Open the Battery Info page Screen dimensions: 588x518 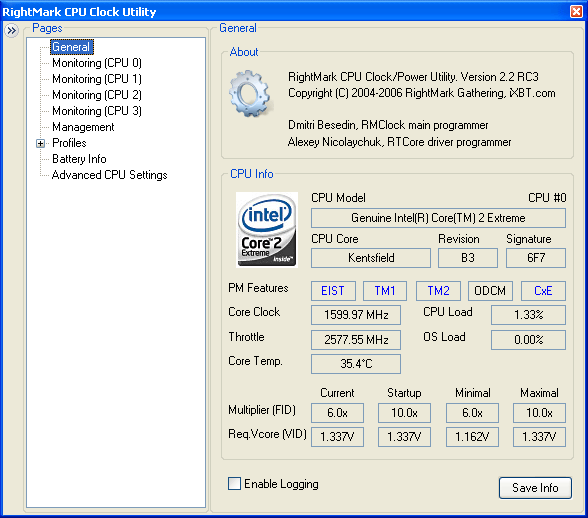(79, 159)
